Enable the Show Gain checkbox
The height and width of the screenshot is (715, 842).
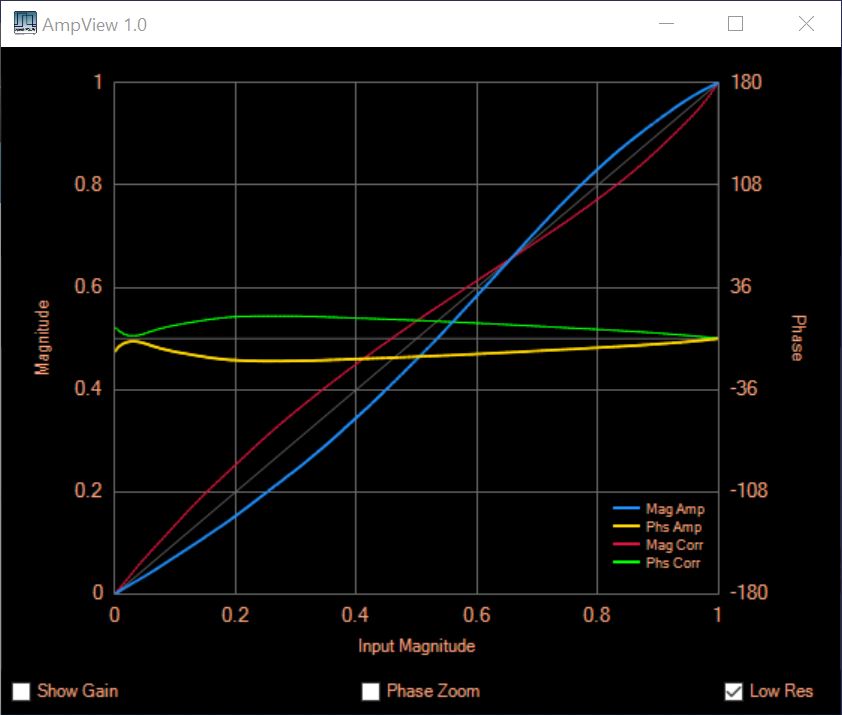(21, 691)
